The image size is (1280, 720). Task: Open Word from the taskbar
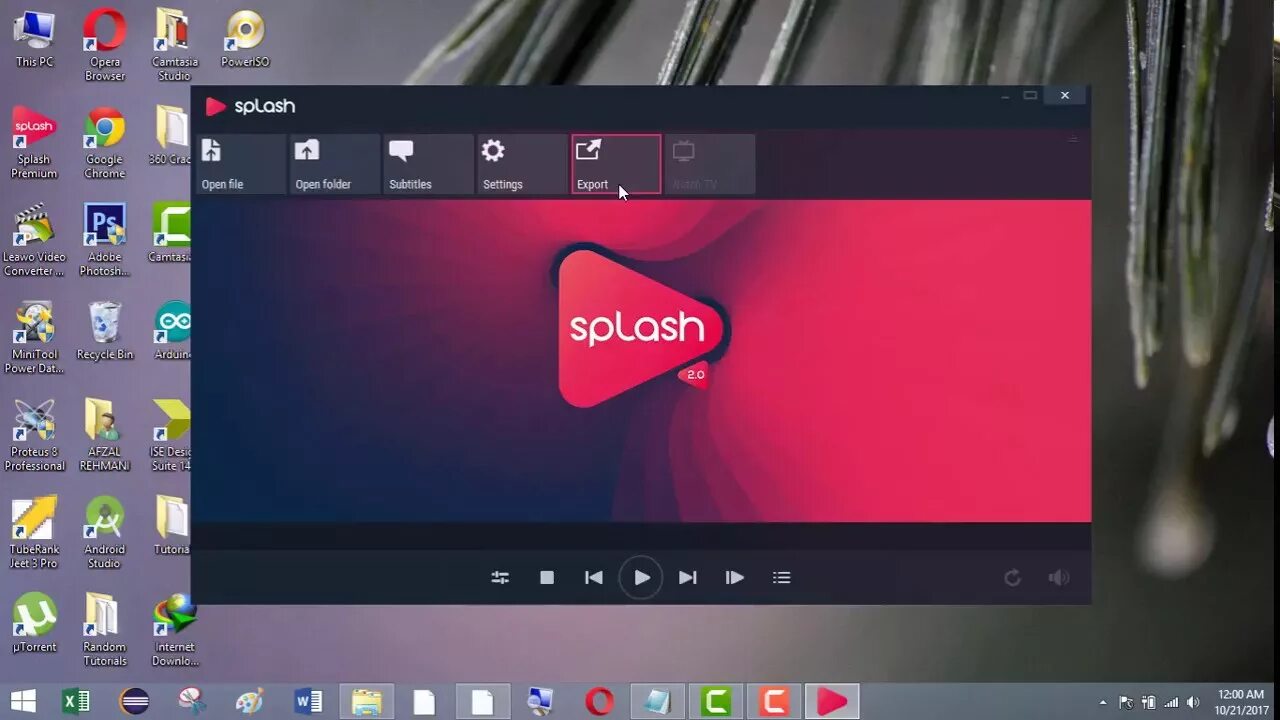308,701
